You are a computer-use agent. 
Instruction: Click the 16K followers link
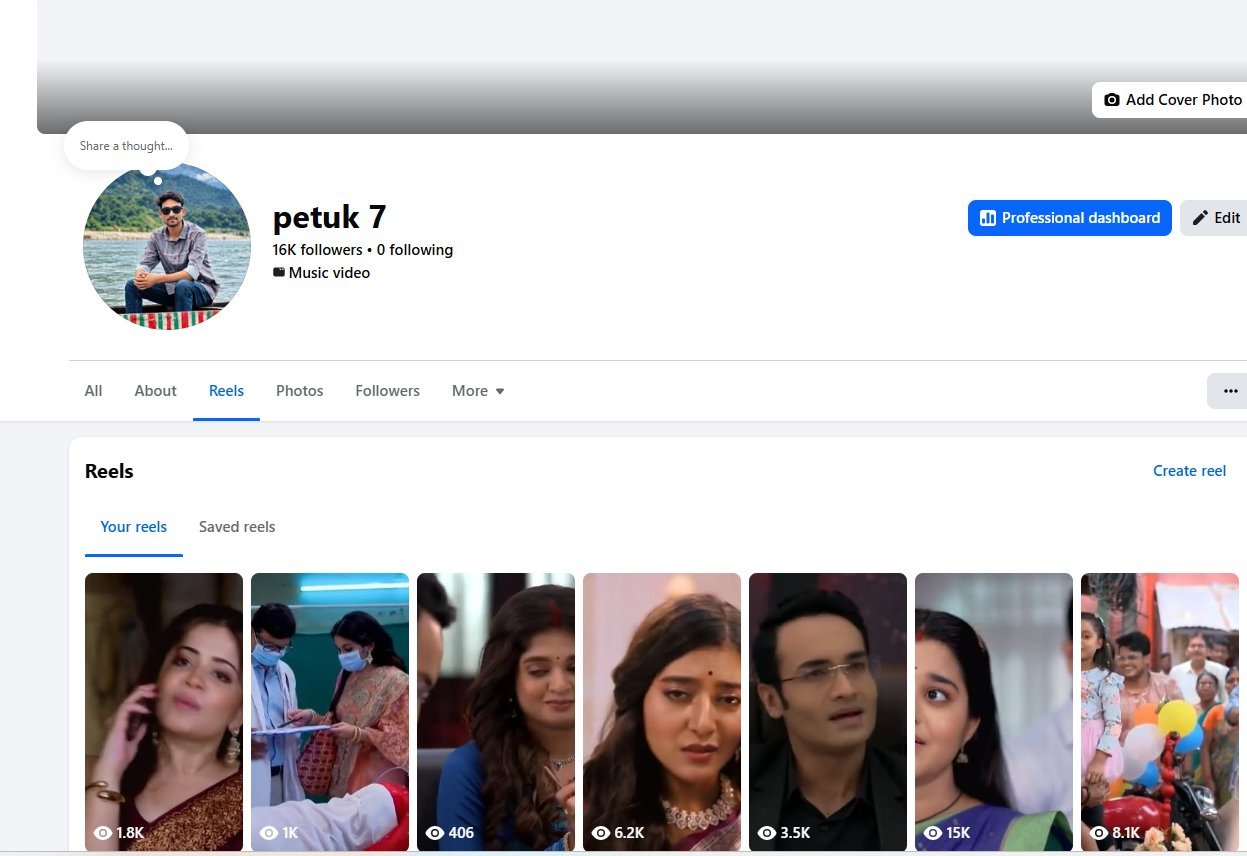point(317,250)
